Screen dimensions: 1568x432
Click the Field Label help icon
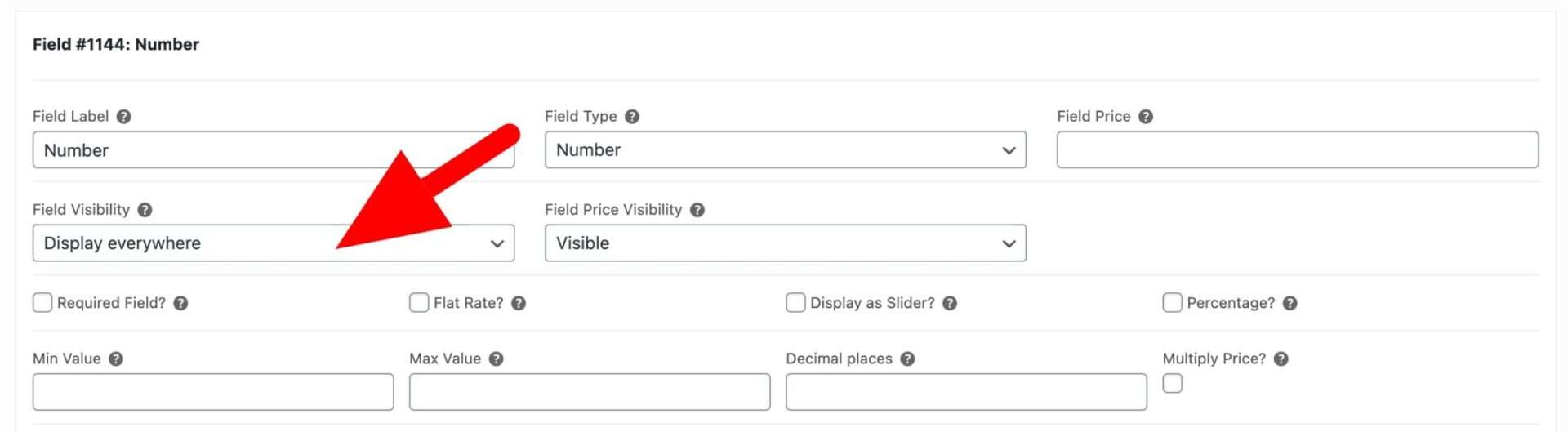123,117
